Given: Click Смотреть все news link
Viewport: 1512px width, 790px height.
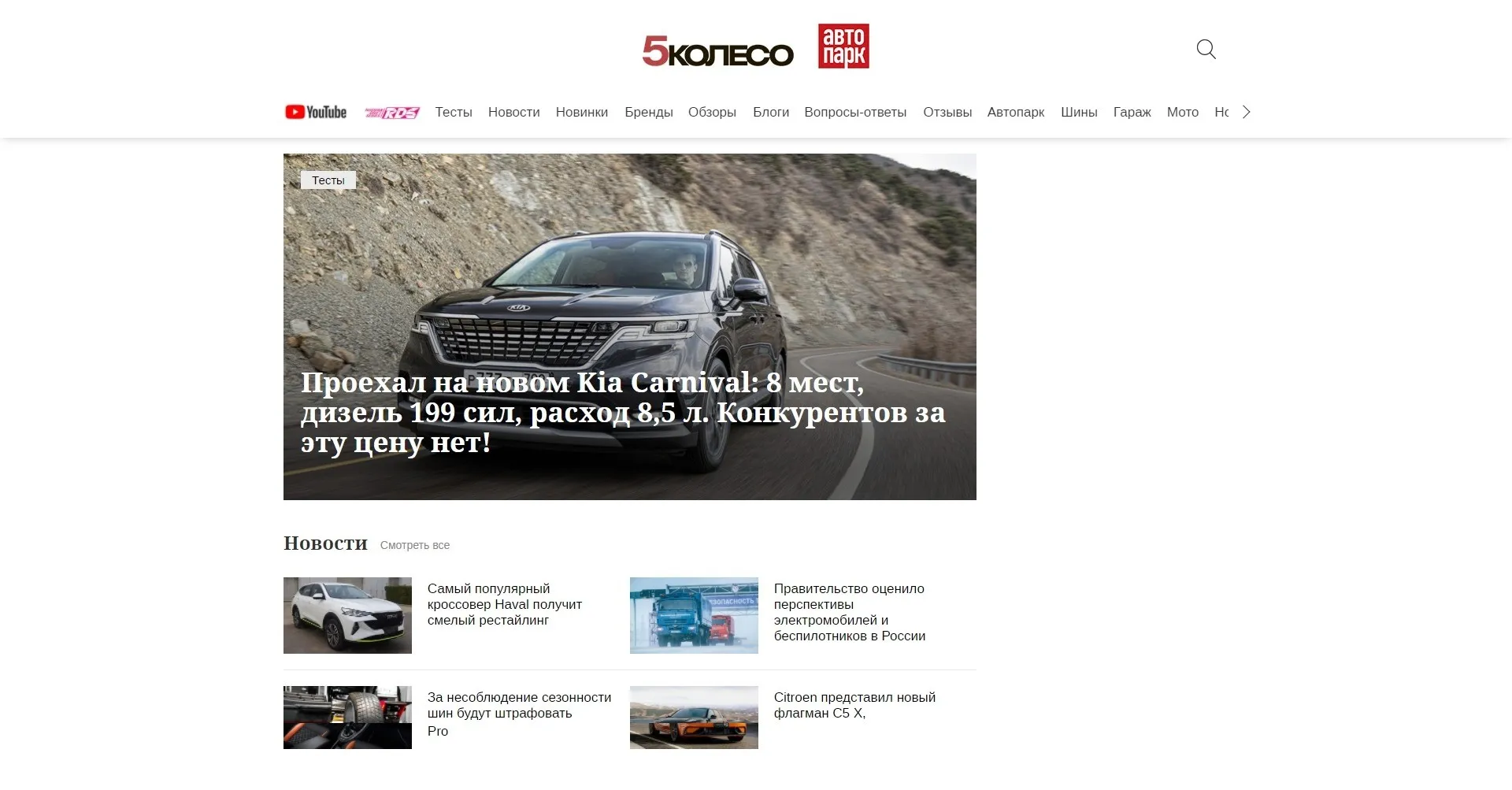Looking at the screenshot, I should click(x=415, y=545).
